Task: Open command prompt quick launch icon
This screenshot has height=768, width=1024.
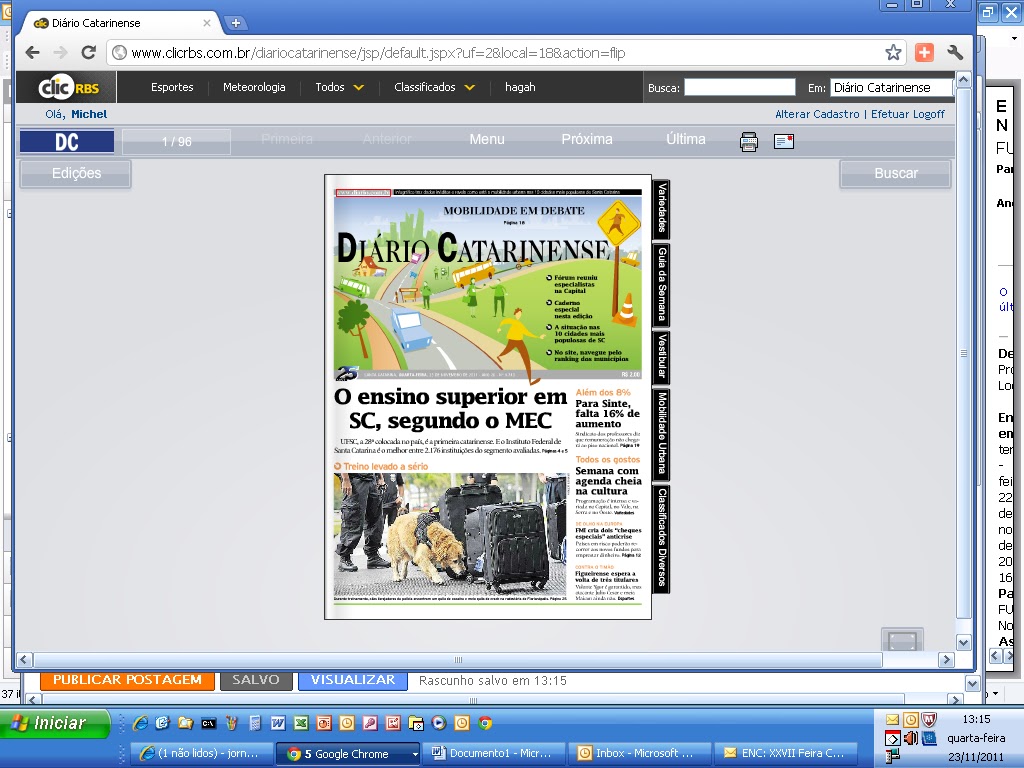Action: point(208,723)
